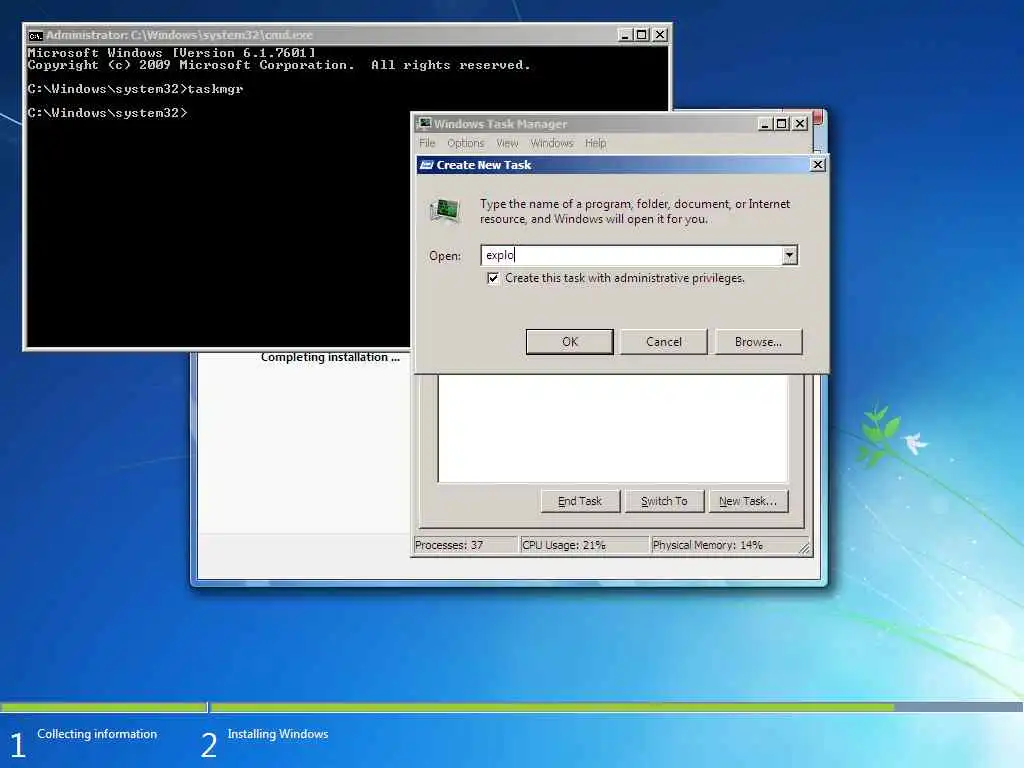Click the Installing Windows step label
This screenshot has height=768, width=1024.
coord(278,734)
